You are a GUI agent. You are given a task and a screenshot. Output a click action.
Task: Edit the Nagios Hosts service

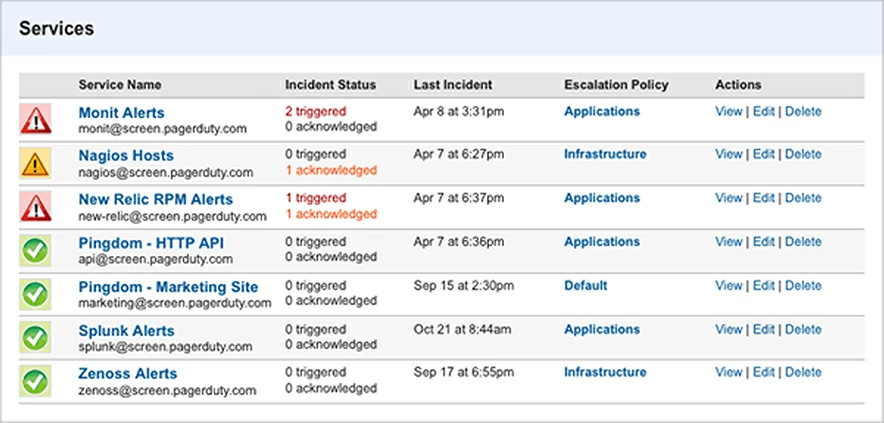tap(764, 154)
